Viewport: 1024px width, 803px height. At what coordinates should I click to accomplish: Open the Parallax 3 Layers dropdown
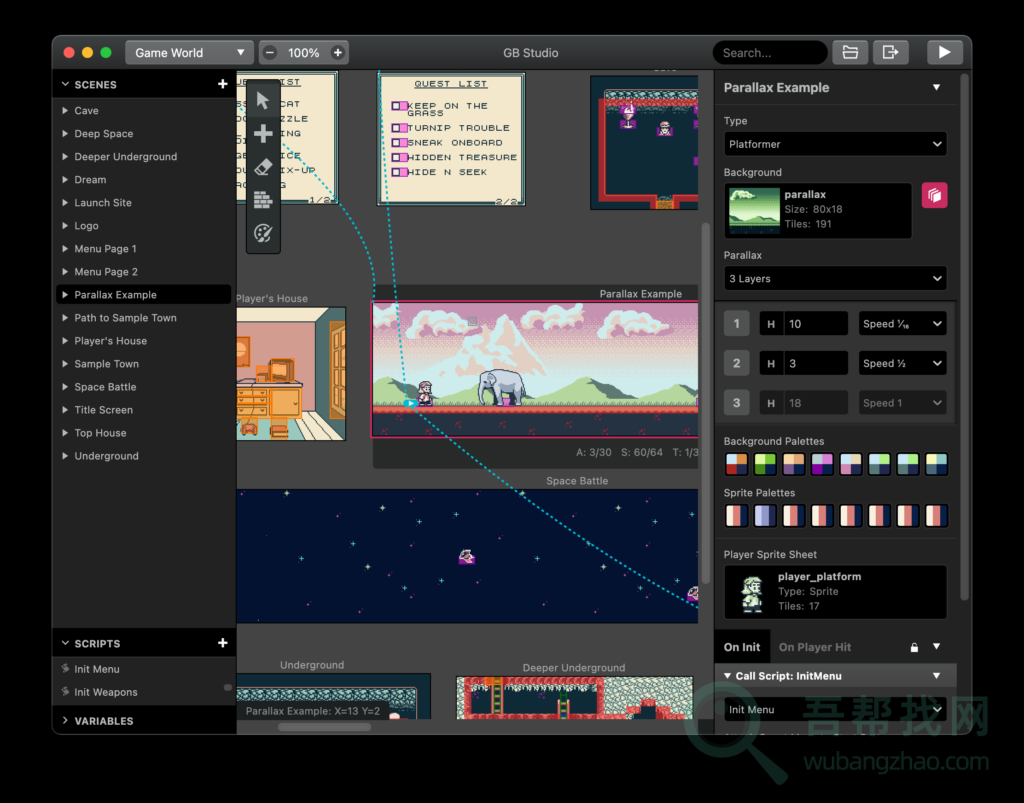835,278
